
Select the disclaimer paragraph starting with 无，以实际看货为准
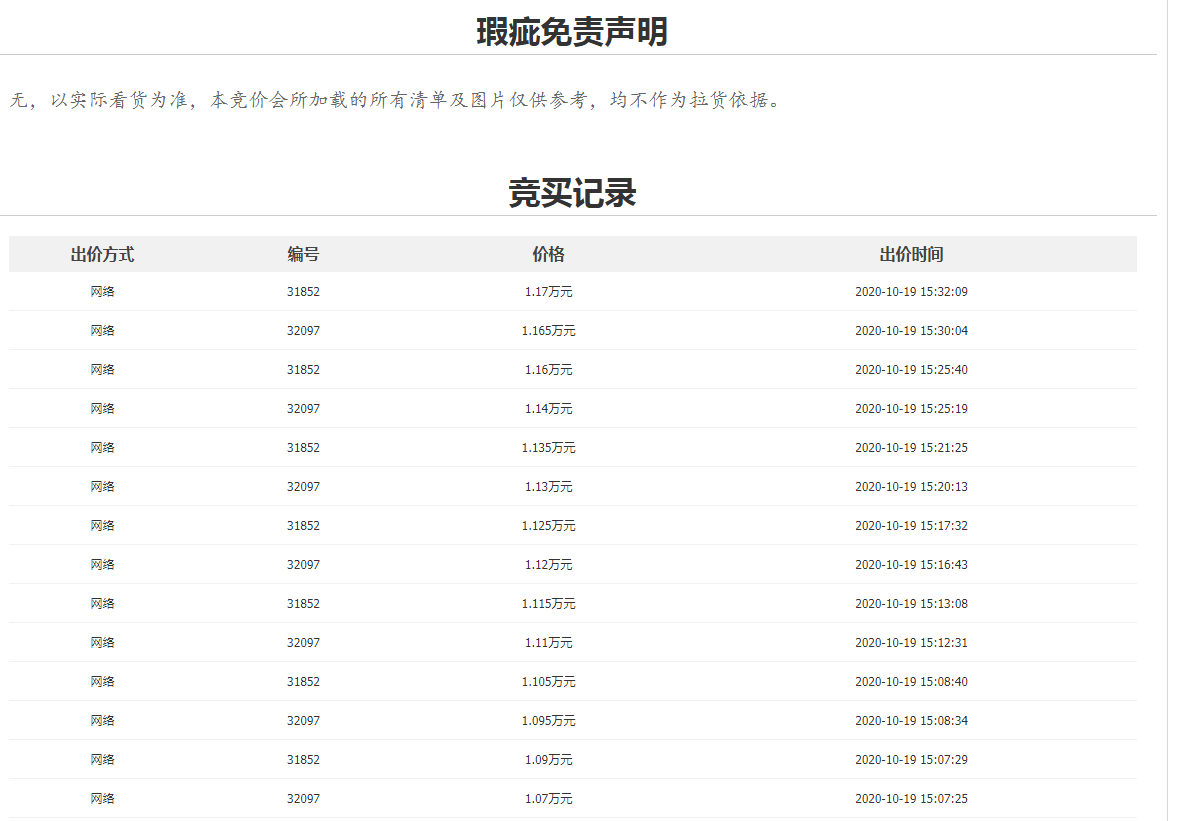396,100
